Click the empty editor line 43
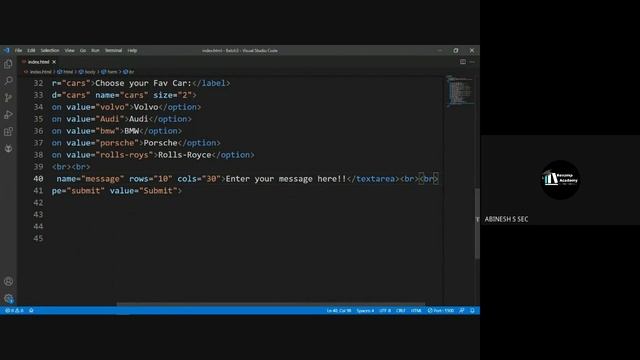The width and height of the screenshot is (640, 360). (245, 215)
